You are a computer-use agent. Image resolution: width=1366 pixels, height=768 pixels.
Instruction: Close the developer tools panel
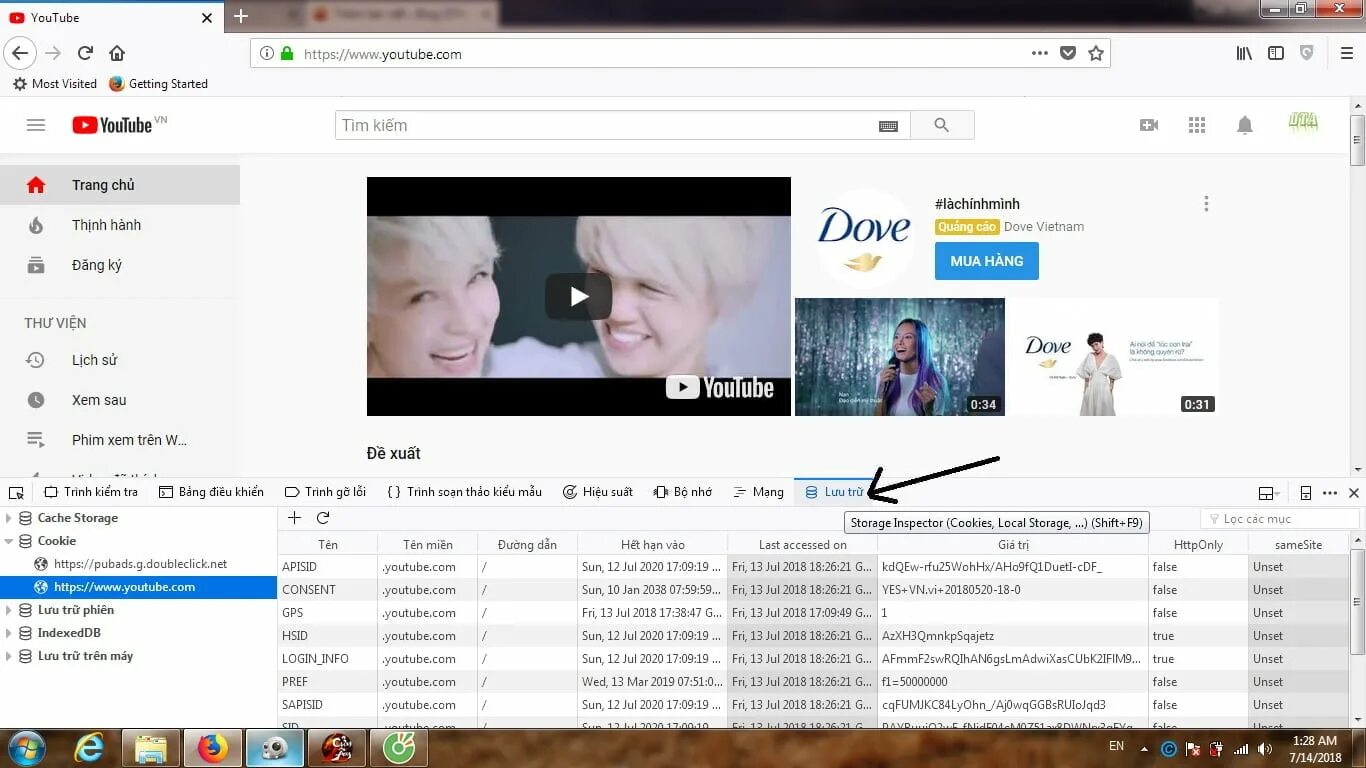(1354, 492)
